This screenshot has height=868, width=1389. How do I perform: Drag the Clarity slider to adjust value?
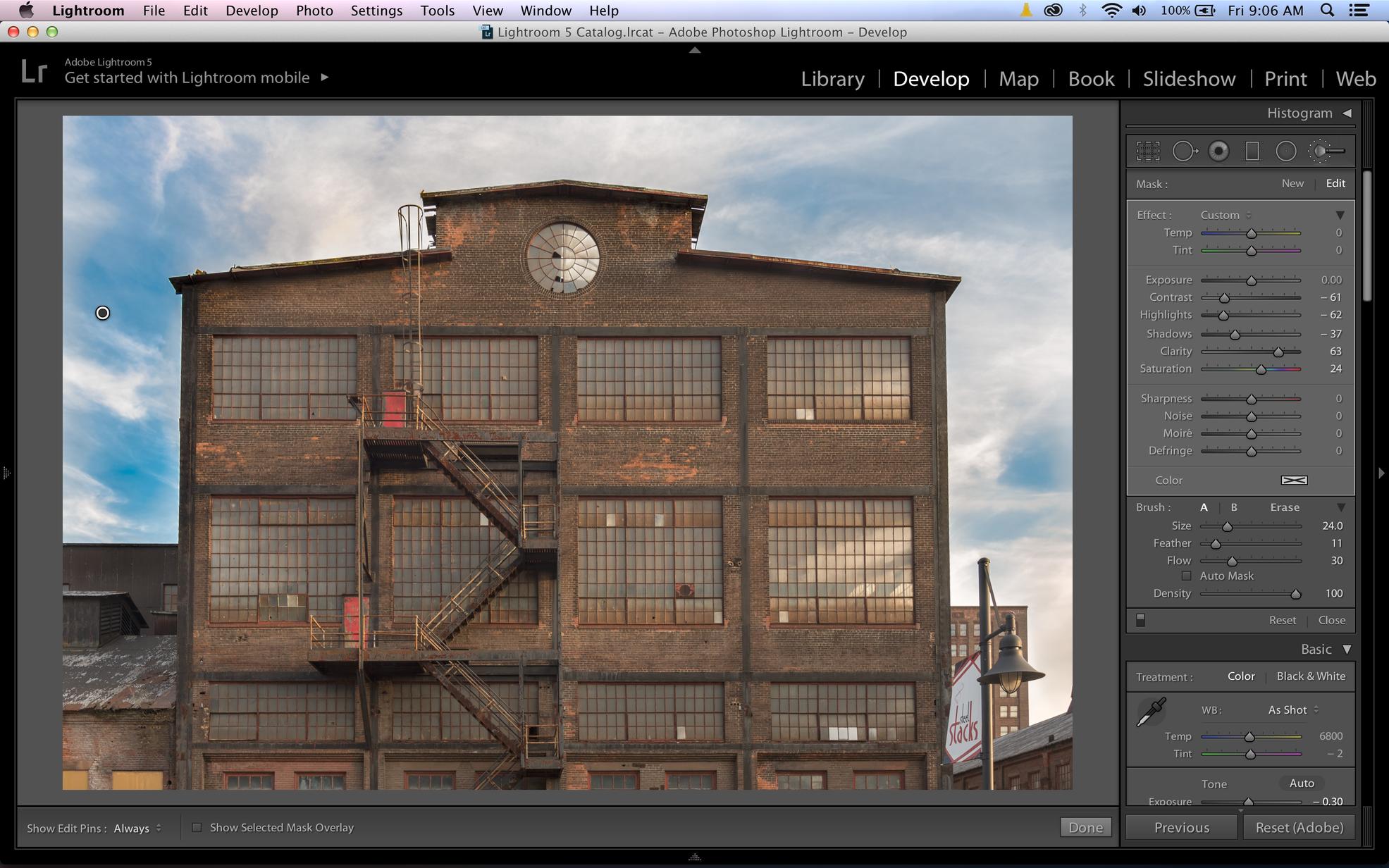pos(1278,350)
